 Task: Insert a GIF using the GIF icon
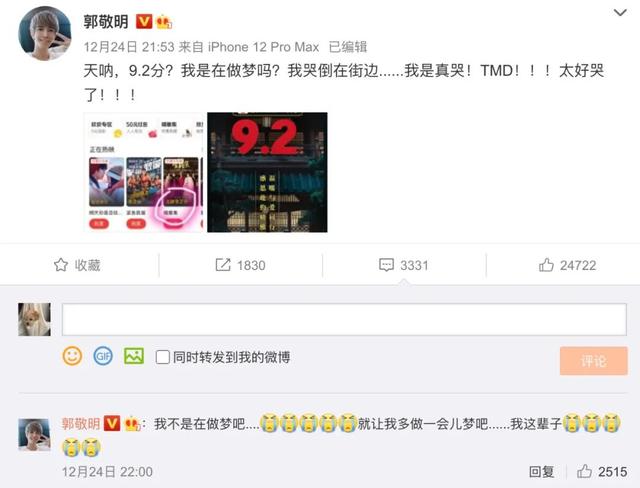tap(103, 356)
